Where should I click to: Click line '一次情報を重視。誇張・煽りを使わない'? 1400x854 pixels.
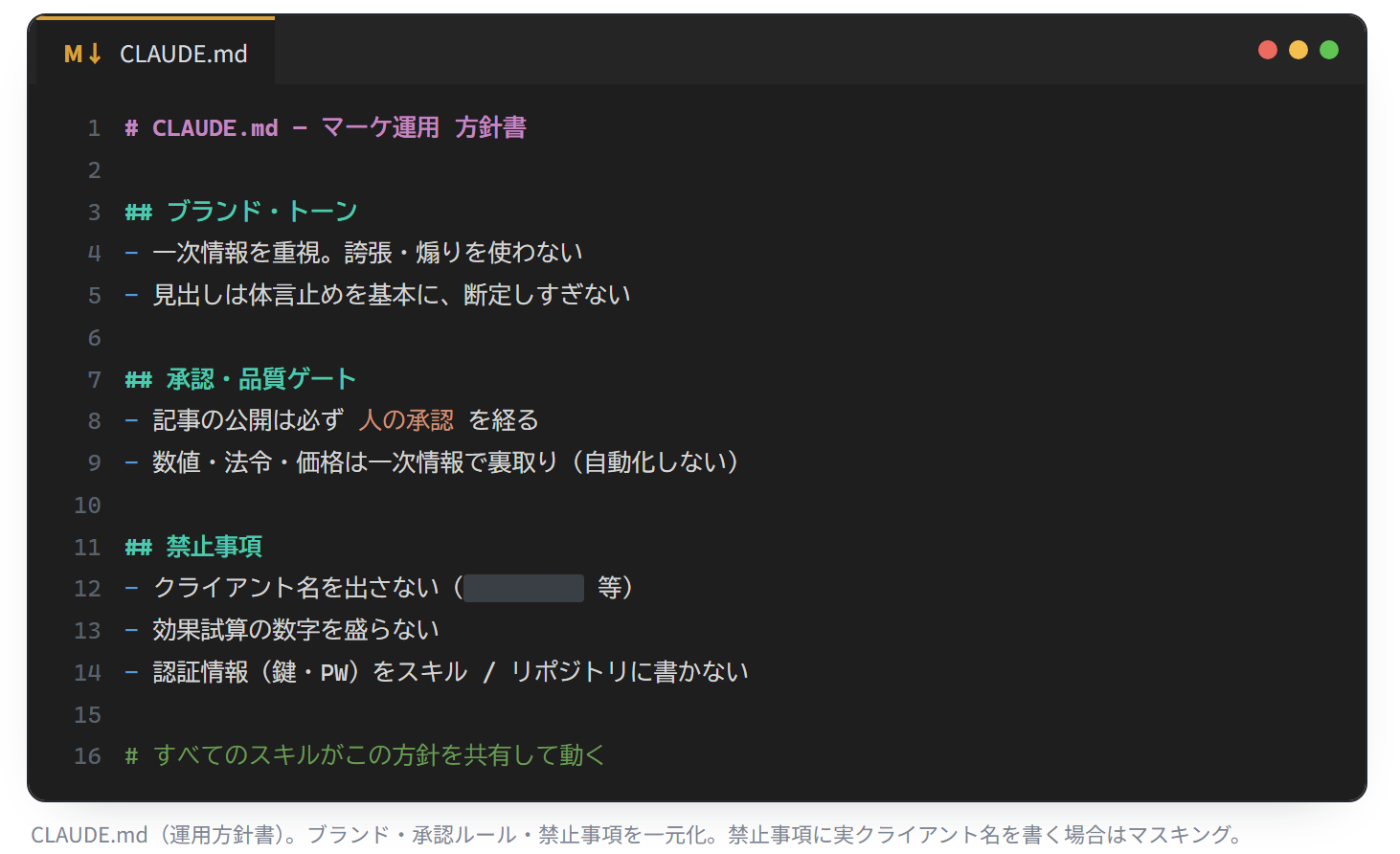[x=368, y=253]
